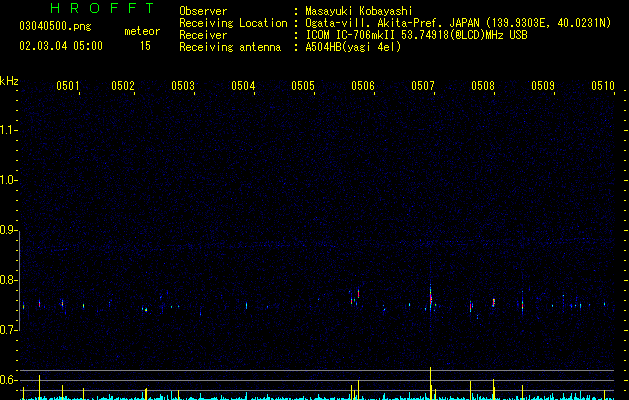Click the 0507 time marker
This screenshot has height=400, width=629.
click(423, 86)
